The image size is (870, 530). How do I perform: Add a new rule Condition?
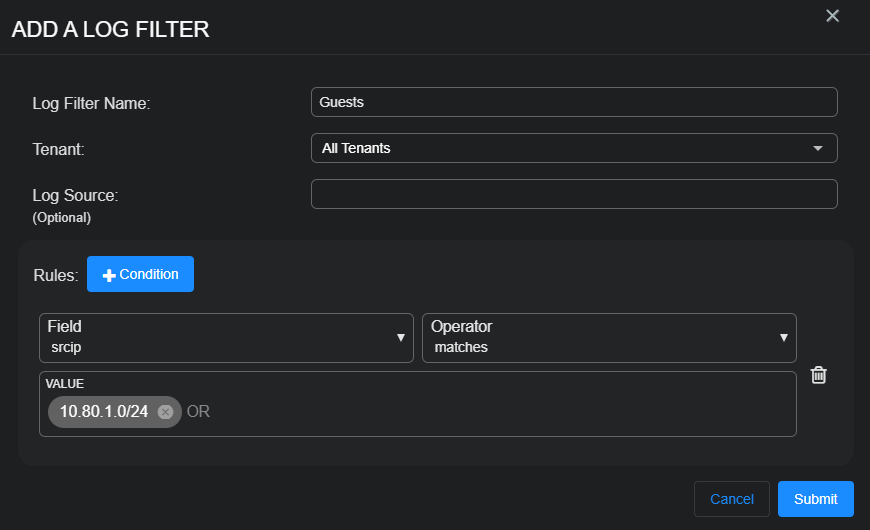pyautogui.click(x=140, y=274)
